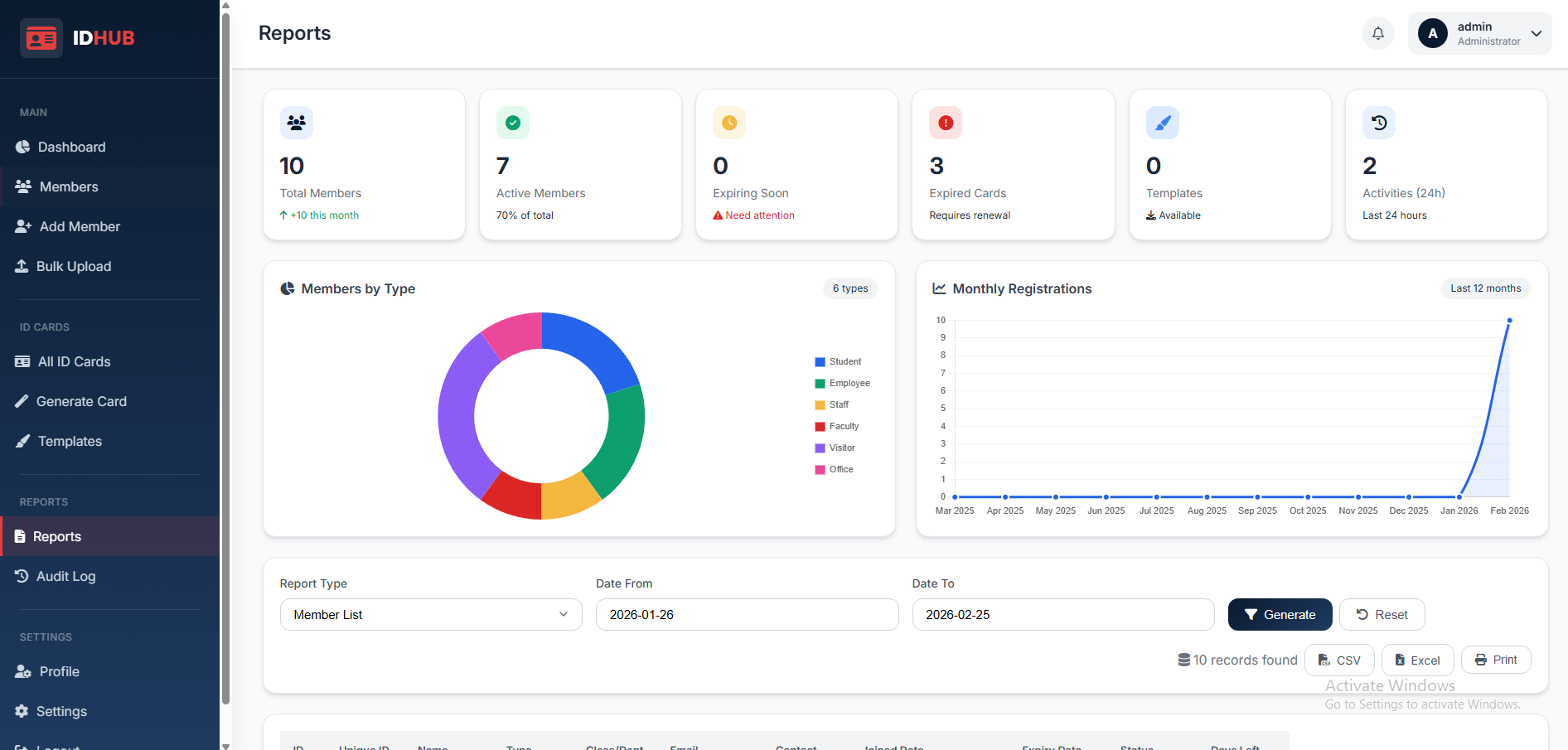Click the IDHUB logo icon
This screenshot has height=750, width=1568.
click(x=41, y=38)
